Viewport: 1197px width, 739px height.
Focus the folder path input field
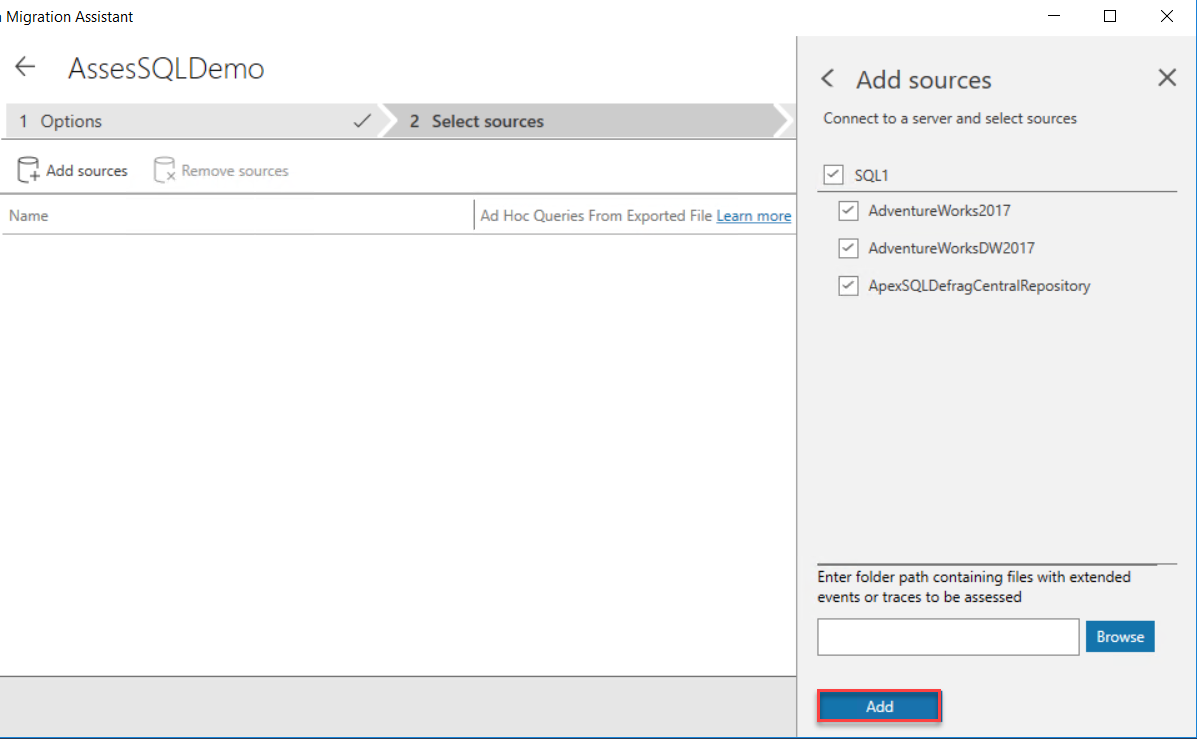(x=947, y=637)
